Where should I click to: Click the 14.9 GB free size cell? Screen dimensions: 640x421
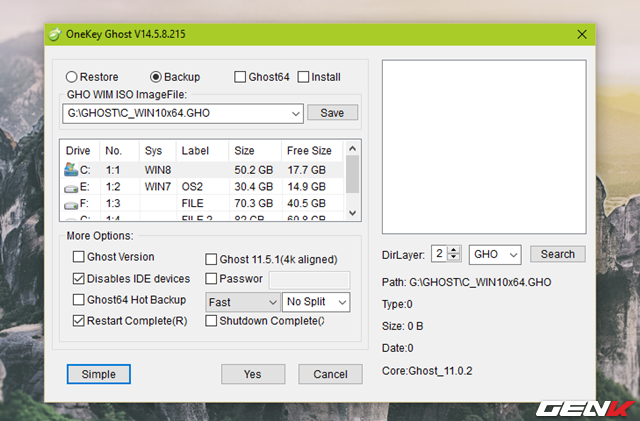307,187
